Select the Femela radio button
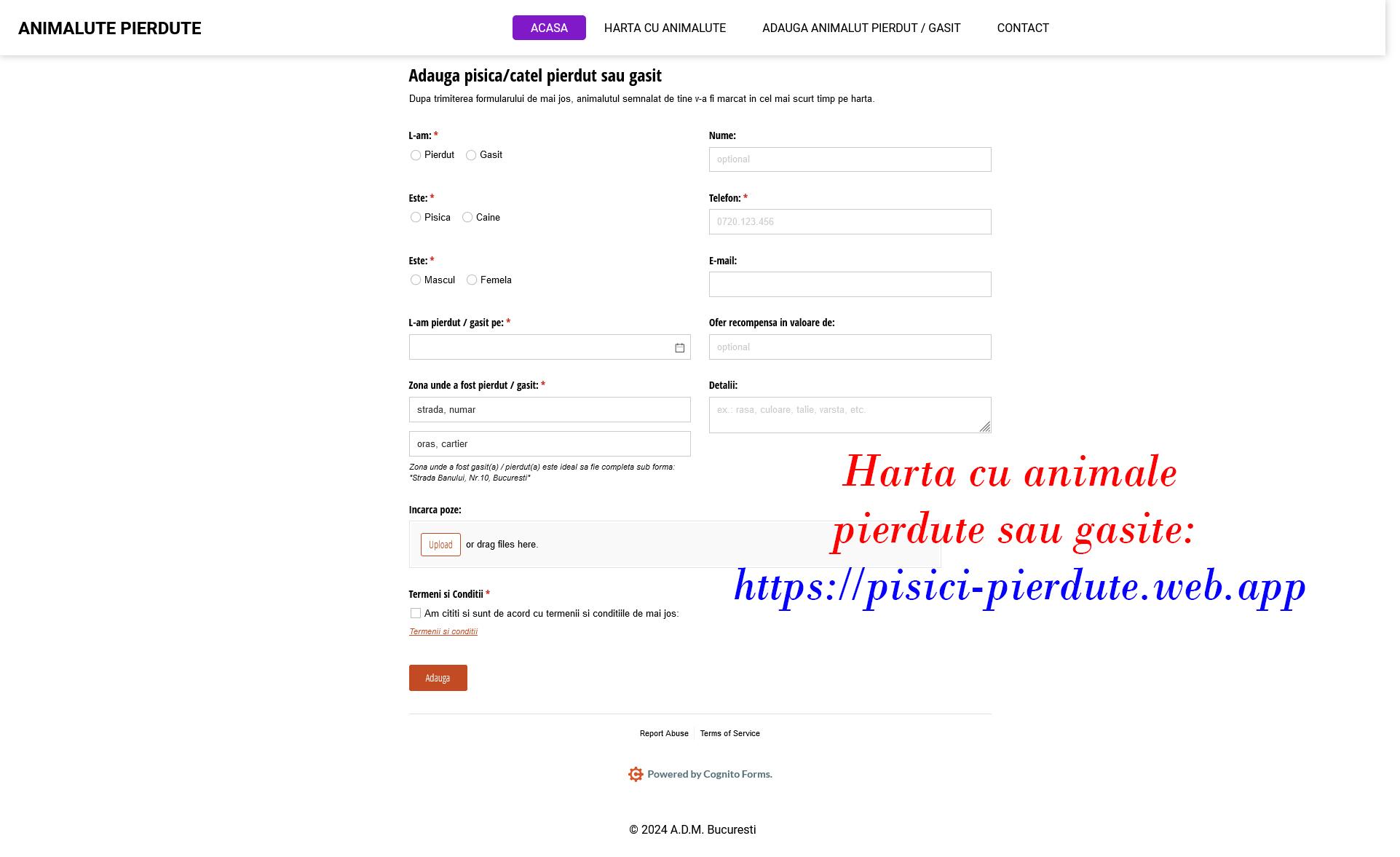The width and height of the screenshot is (1400, 857). click(472, 280)
